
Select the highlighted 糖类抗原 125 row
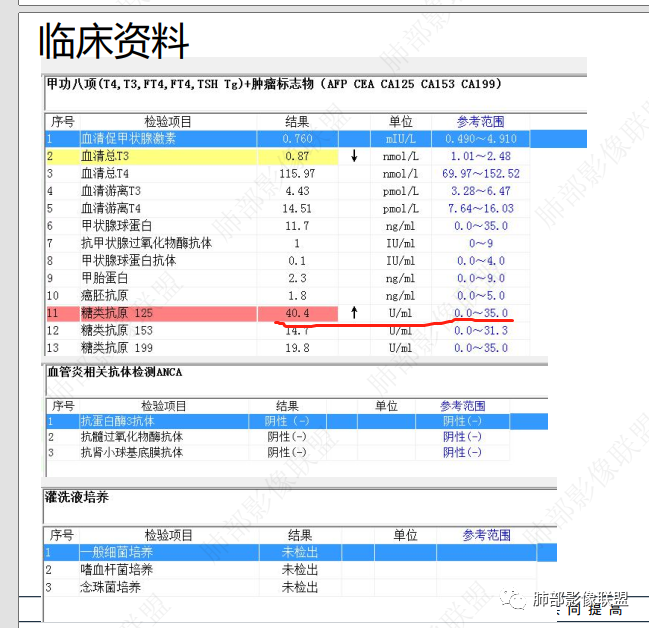pos(288,313)
